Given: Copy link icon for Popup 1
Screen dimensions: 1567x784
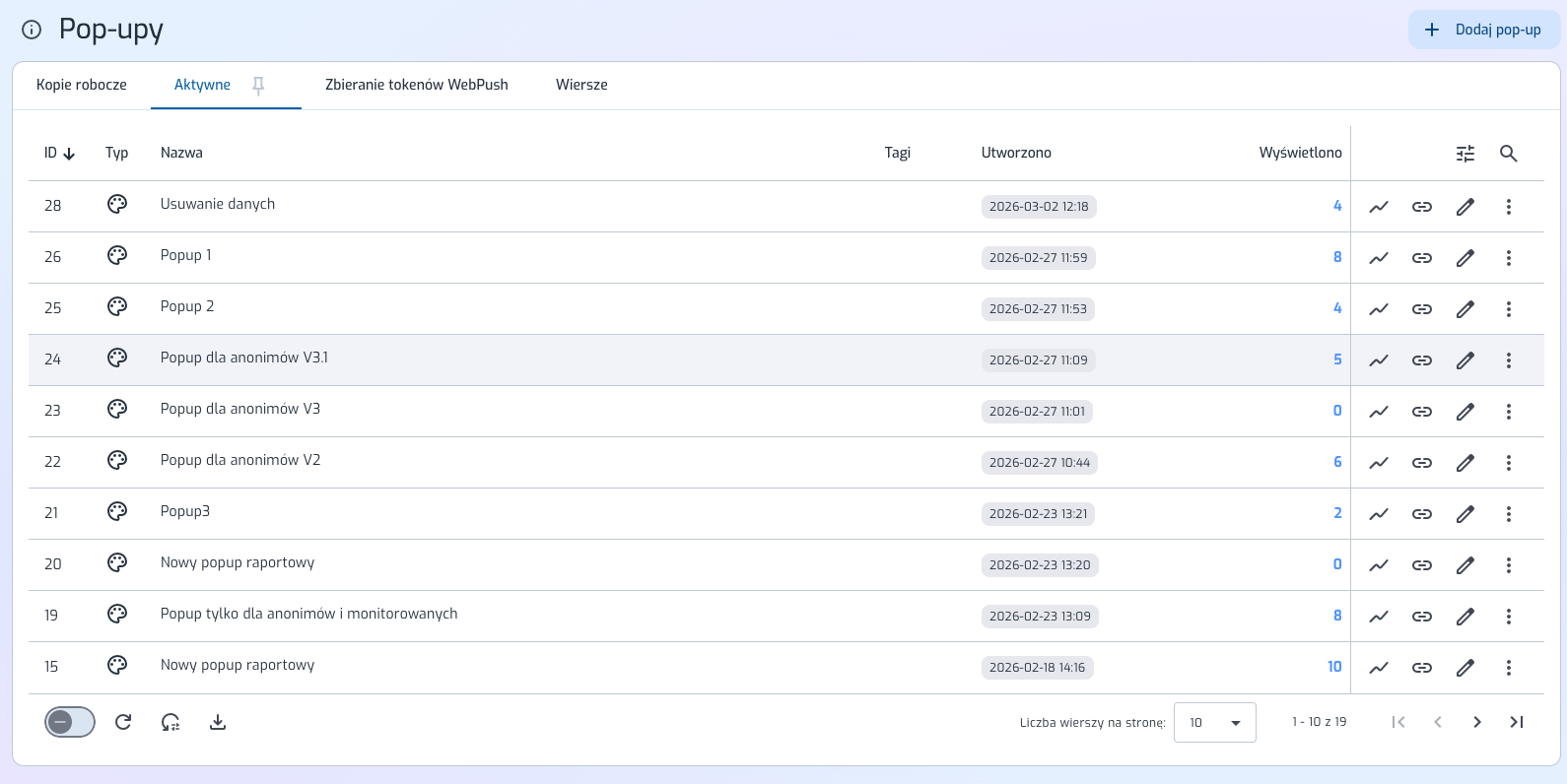Looking at the screenshot, I should coord(1422,258).
